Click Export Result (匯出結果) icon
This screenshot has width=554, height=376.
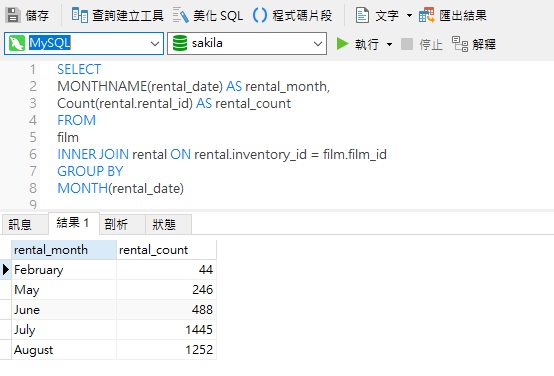426,15
